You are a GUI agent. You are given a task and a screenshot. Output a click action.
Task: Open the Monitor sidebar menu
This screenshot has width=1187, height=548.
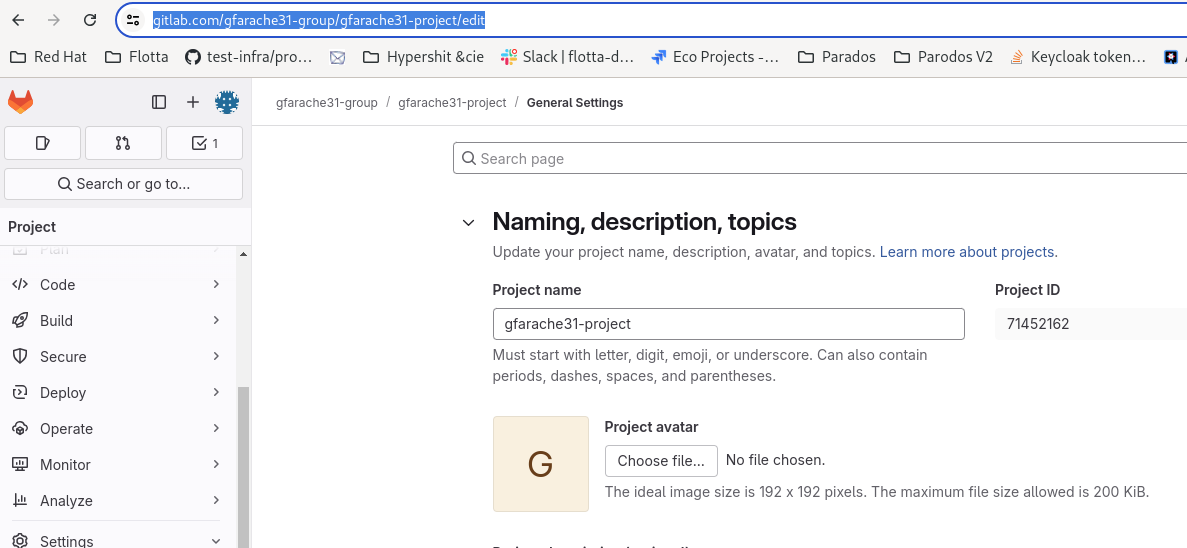(116, 465)
